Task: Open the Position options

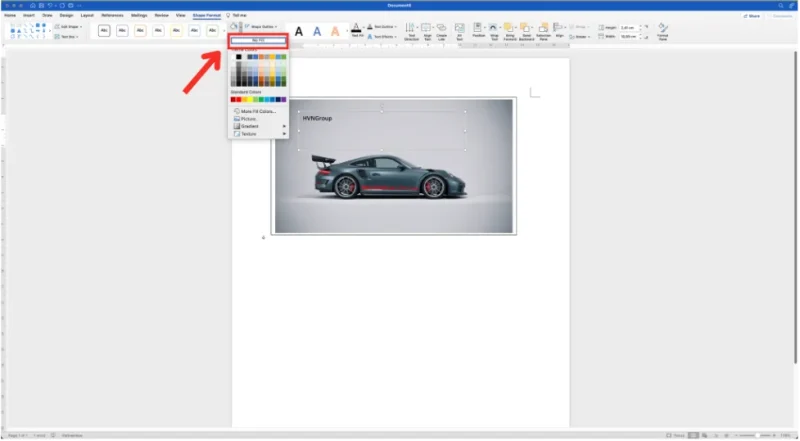Action: pyautogui.click(x=478, y=30)
